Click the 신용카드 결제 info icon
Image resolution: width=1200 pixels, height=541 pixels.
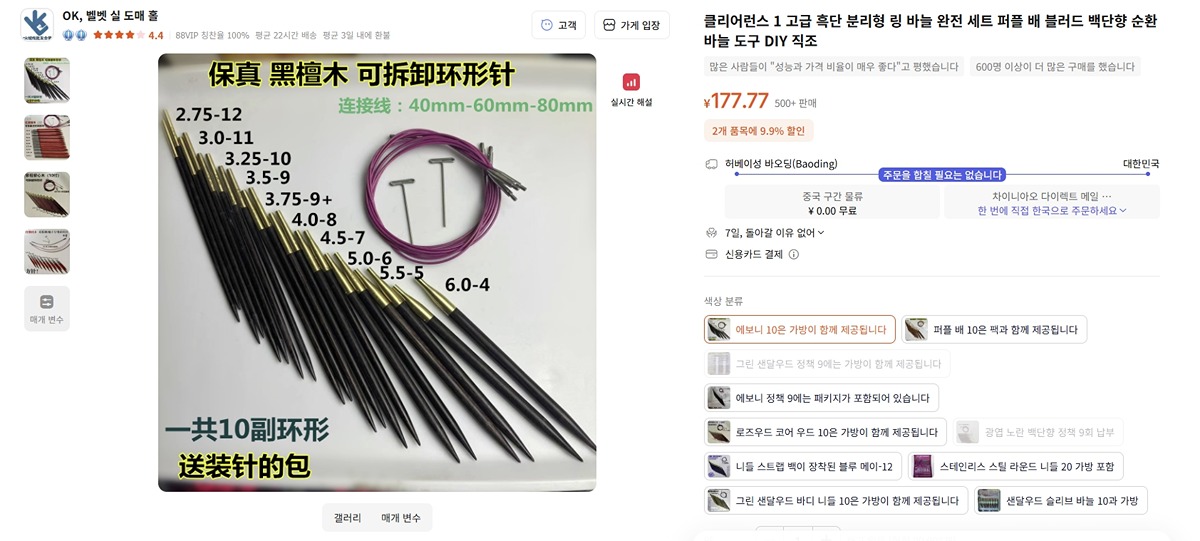794,254
